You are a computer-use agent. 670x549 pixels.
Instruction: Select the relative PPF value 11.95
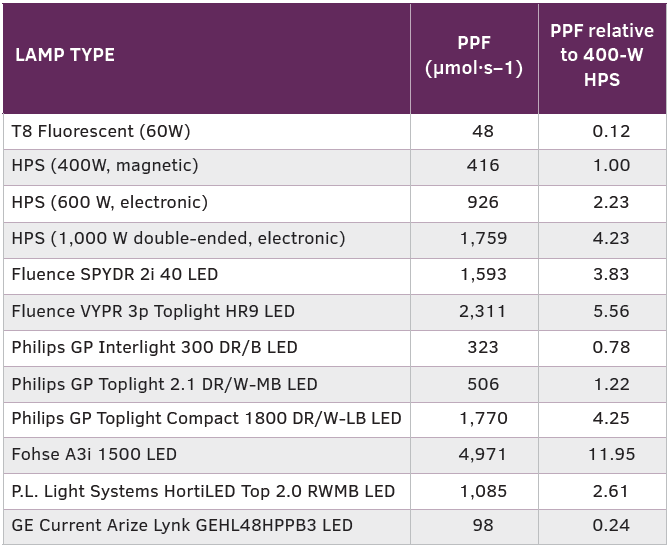(611, 454)
